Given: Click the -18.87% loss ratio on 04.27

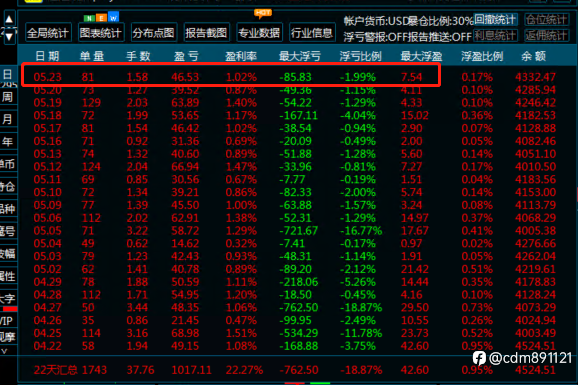Looking at the screenshot, I should [x=361, y=307].
